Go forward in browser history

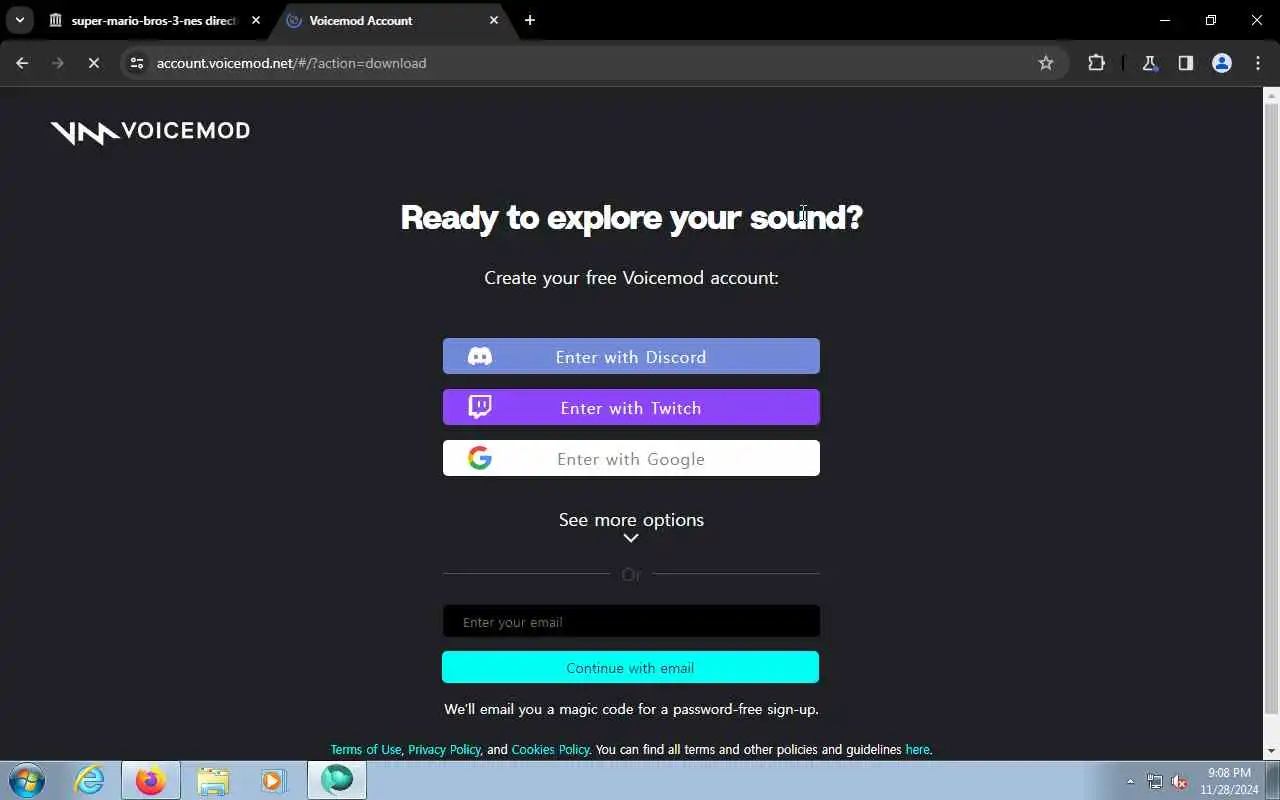click(x=57, y=63)
